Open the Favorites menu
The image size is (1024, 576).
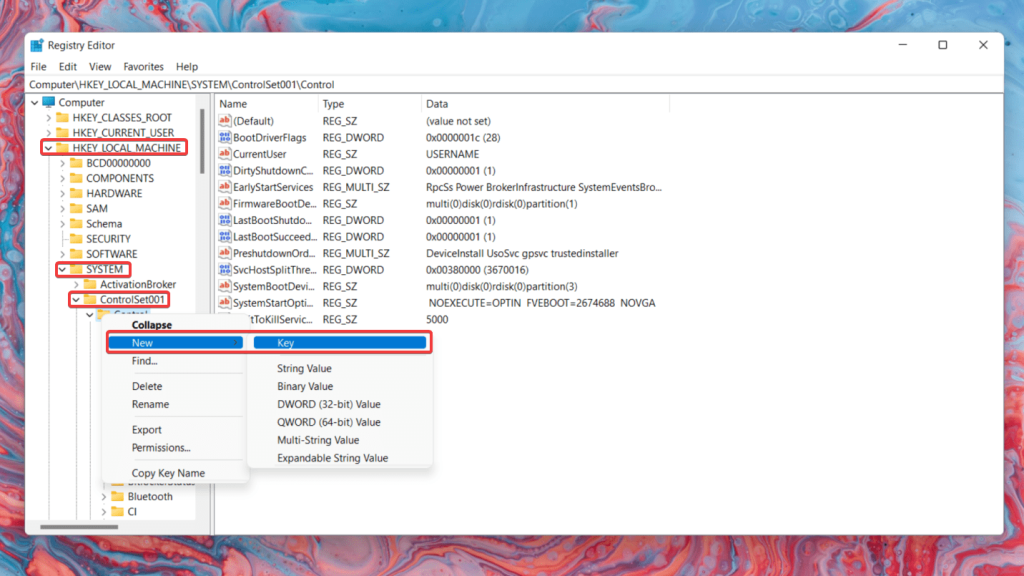click(143, 66)
